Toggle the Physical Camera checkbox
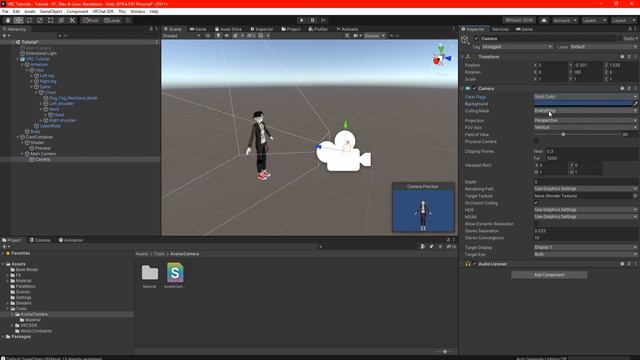 pyautogui.click(x=536, y=141)
